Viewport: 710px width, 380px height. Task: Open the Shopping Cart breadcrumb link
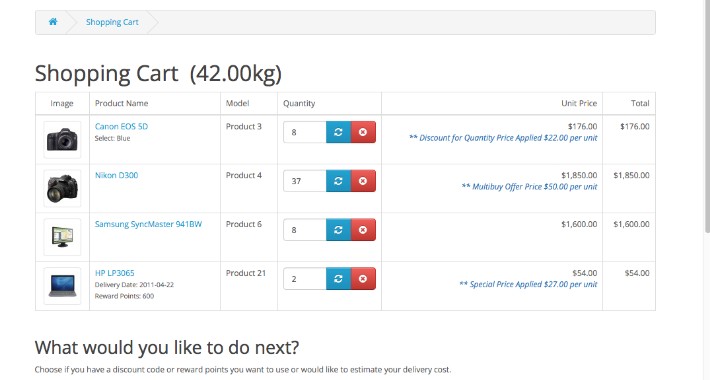click(x=112, y=22)
